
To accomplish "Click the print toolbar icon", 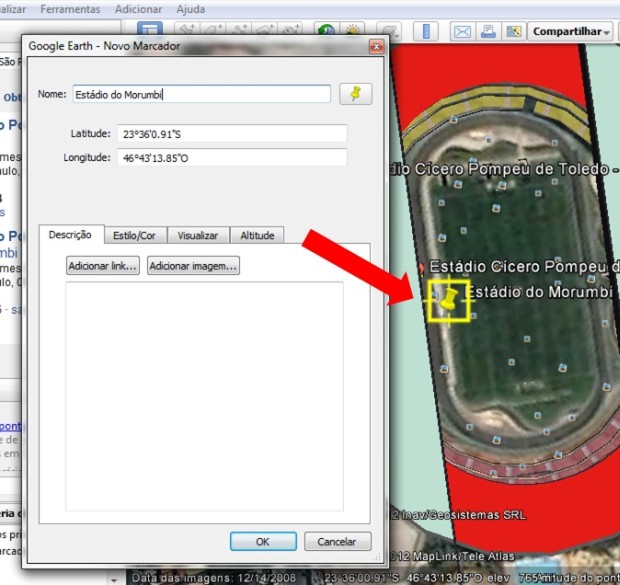I will coord(488,31).
